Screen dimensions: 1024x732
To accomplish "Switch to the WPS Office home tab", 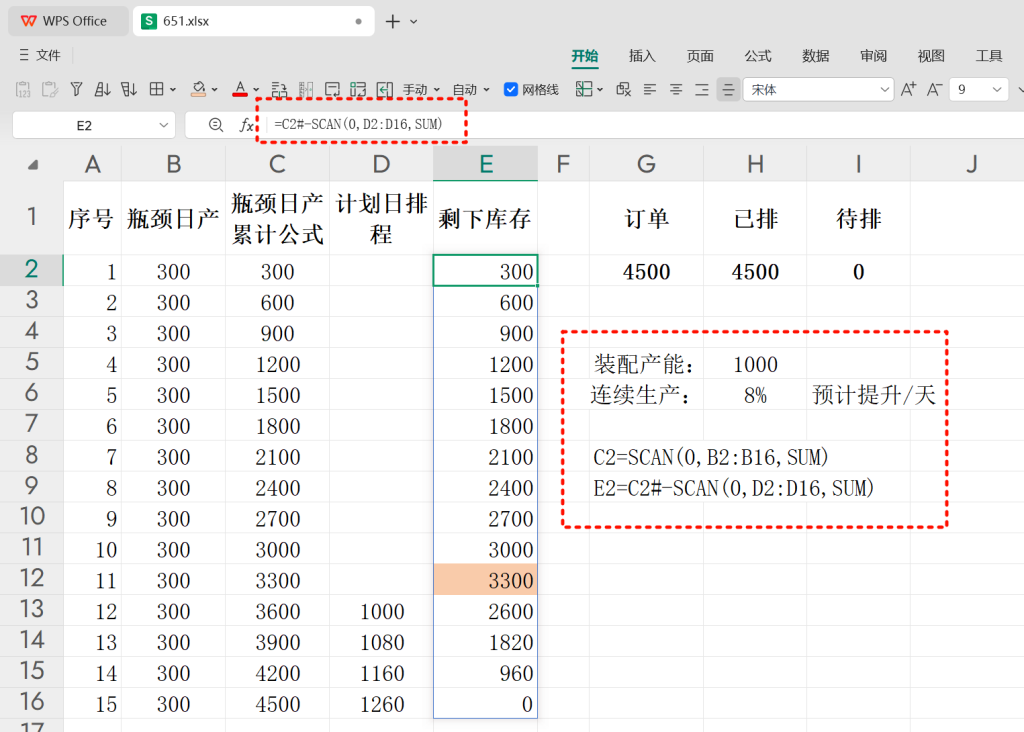I will pos(68,21).
